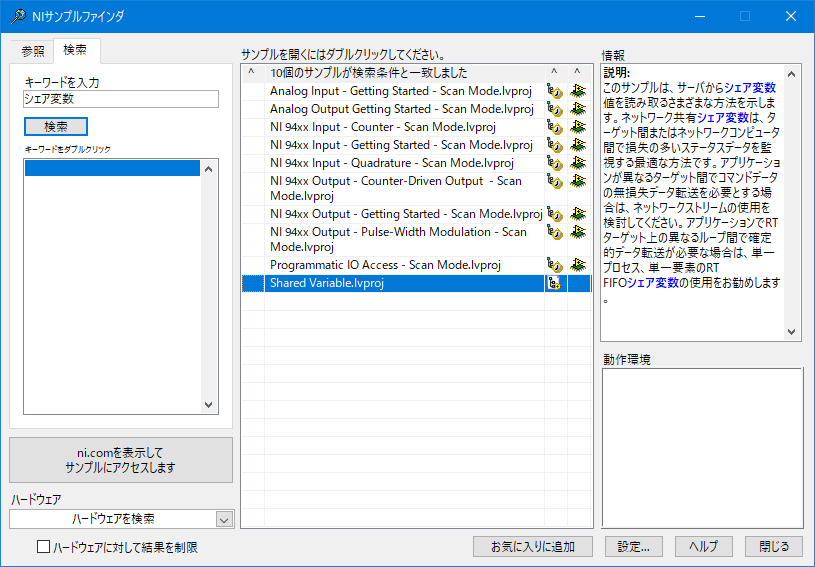
Task: Click hardware icon for Analog Input Getting Started row
Action: point(578,91)
